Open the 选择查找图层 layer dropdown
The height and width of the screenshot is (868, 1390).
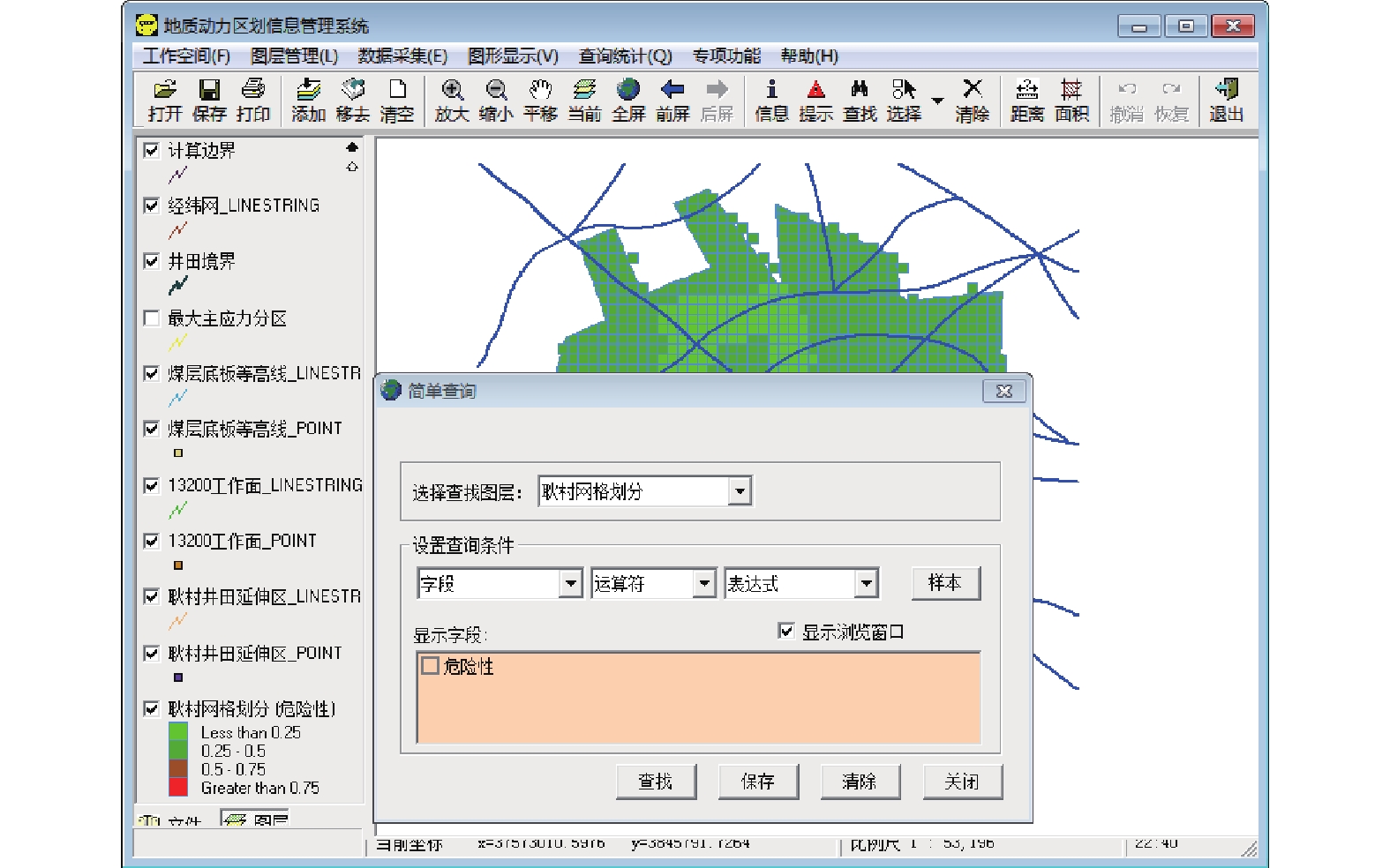tap(740, 491)
